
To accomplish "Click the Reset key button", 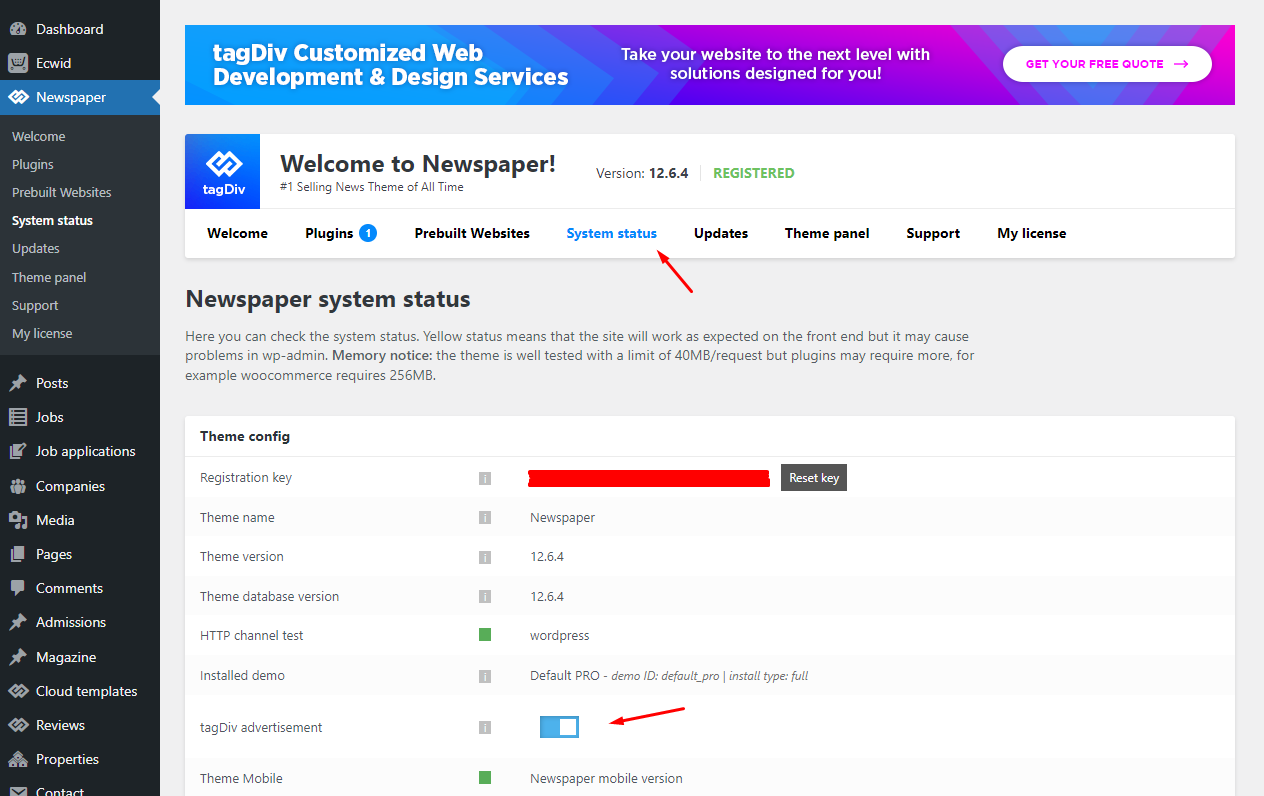I will [814, 478].
